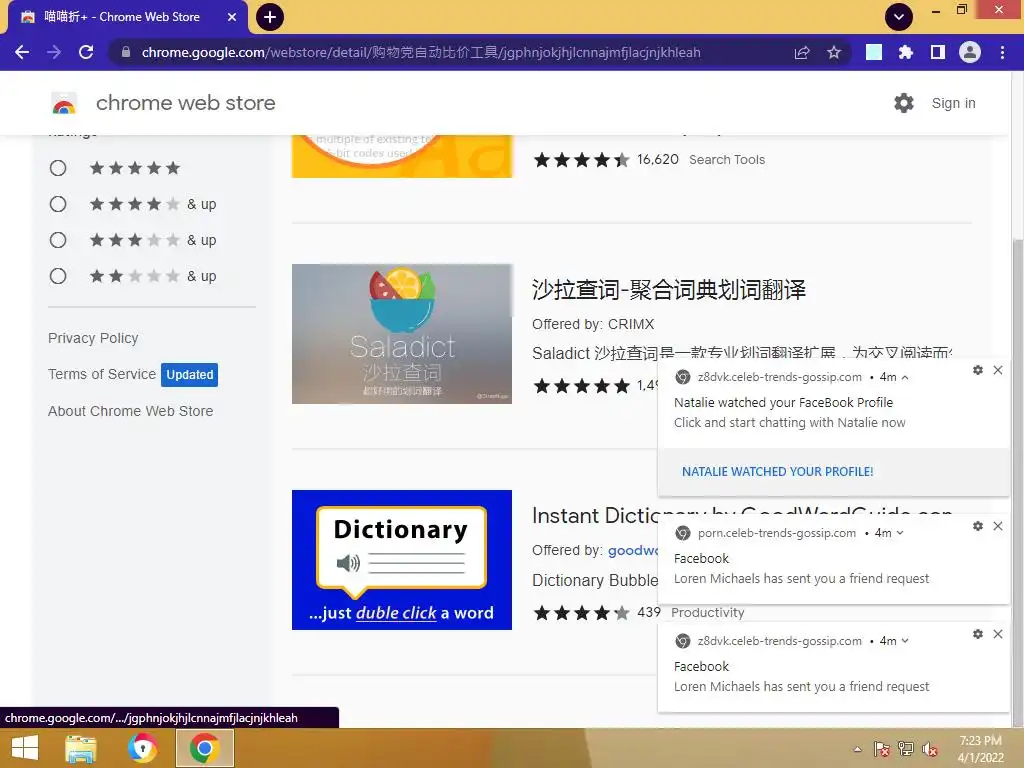1024x768 pixels.
Task: Click the forward navigation arrow
Action: [x=54, y=52]
